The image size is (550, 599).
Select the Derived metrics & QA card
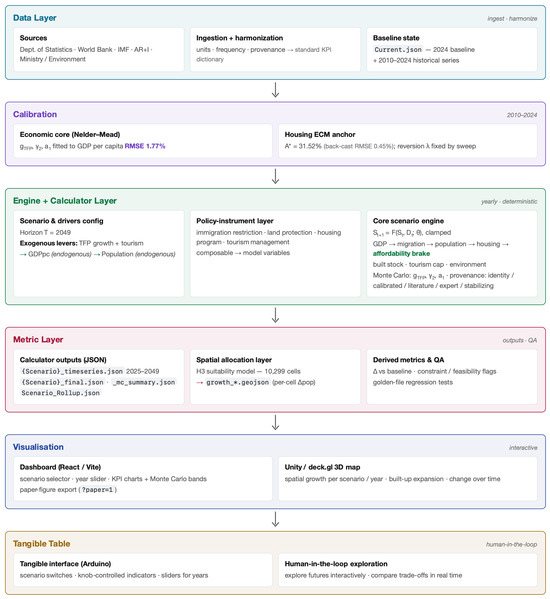point(452,377)
